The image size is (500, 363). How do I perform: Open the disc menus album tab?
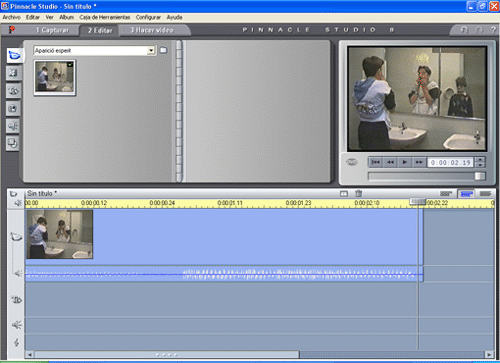(13, 143)
